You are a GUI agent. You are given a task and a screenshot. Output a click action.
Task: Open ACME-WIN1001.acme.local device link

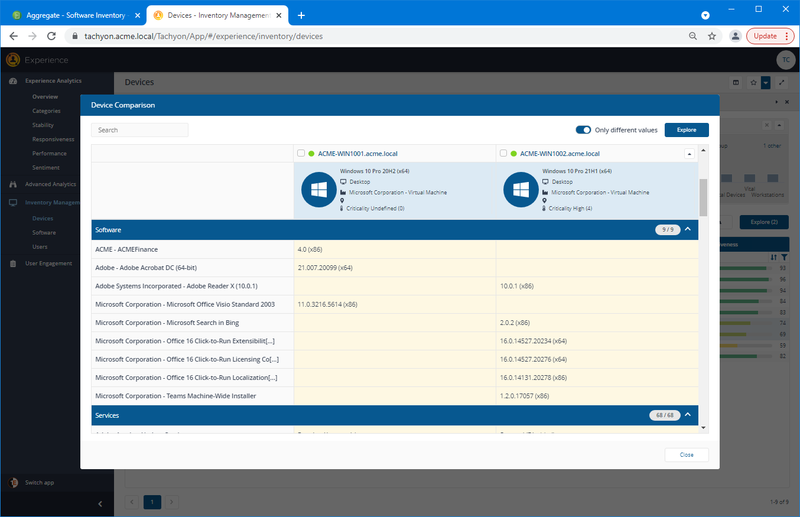(358, 154)
